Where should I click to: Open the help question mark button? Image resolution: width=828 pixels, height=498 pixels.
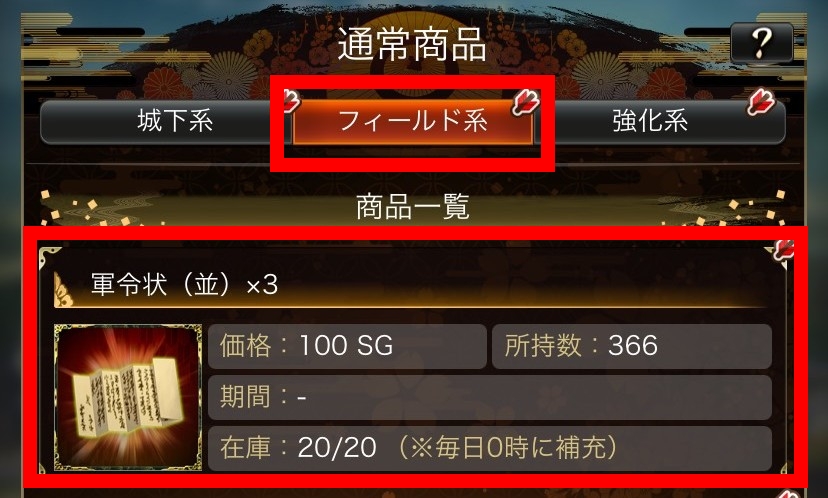point(761,43)
